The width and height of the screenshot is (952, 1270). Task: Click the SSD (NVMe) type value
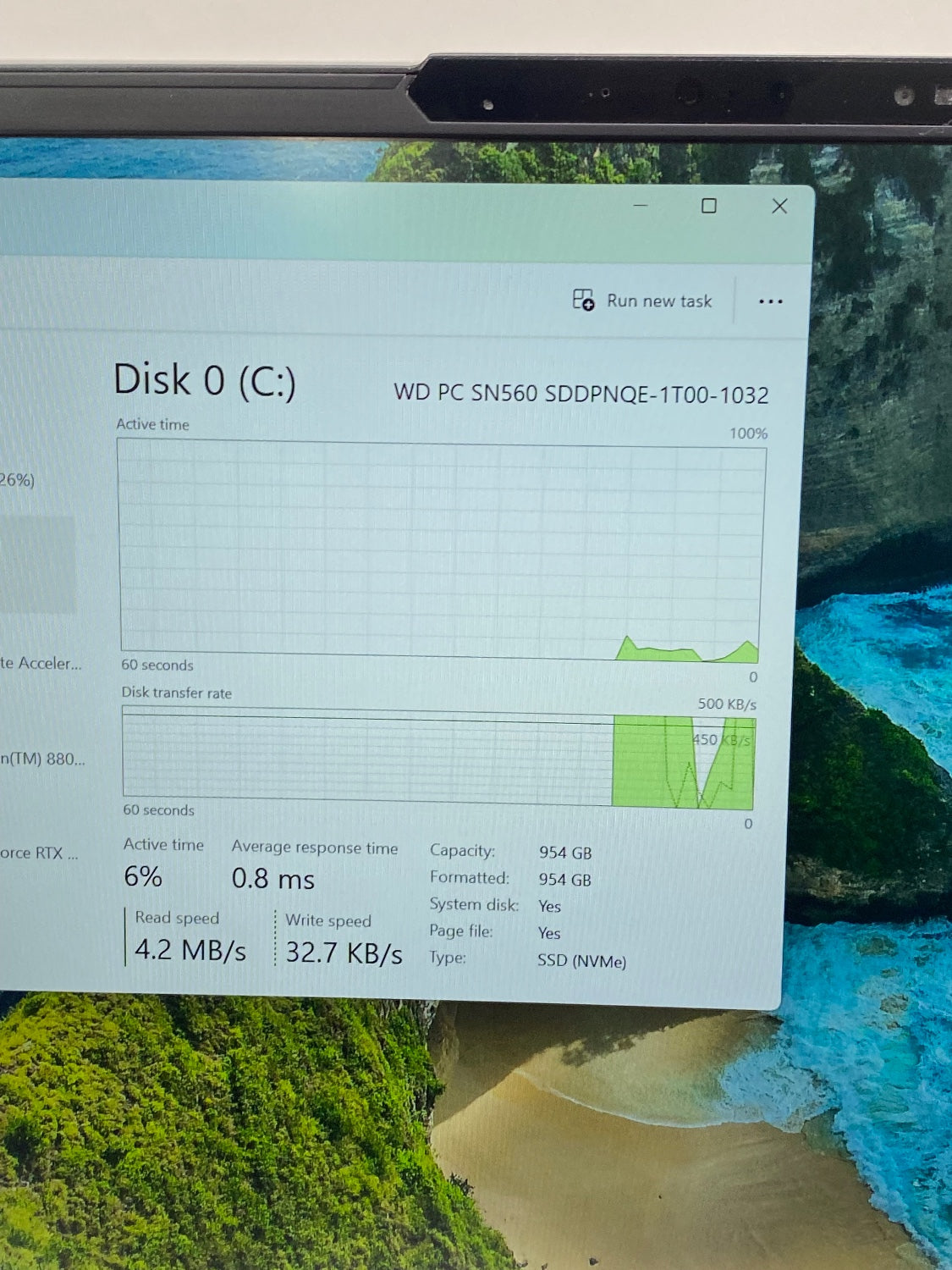(581, 961)
